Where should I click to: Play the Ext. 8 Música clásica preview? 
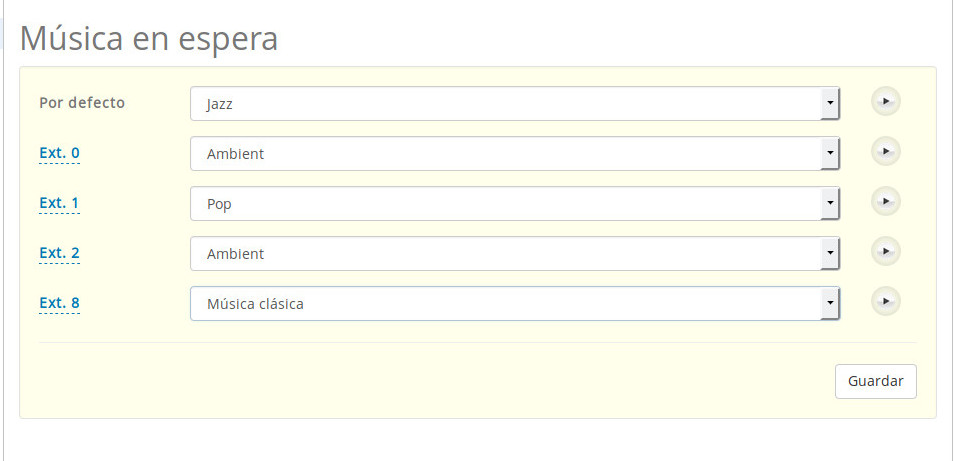click(x=885, y=301)
